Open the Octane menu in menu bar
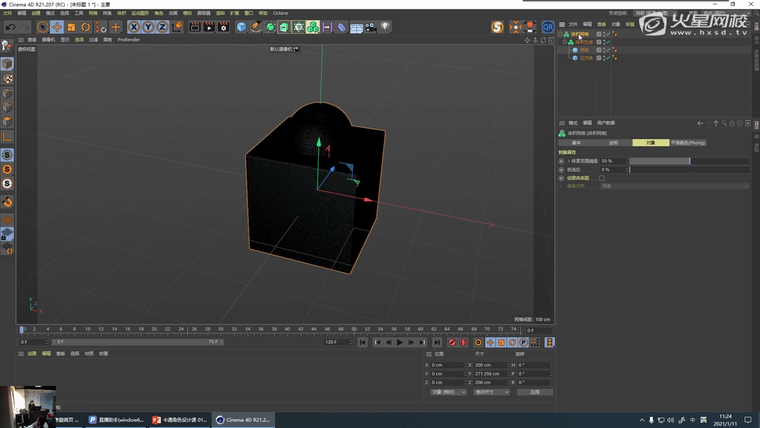Viewport: 760px width, 428px height. pos(280,13)
